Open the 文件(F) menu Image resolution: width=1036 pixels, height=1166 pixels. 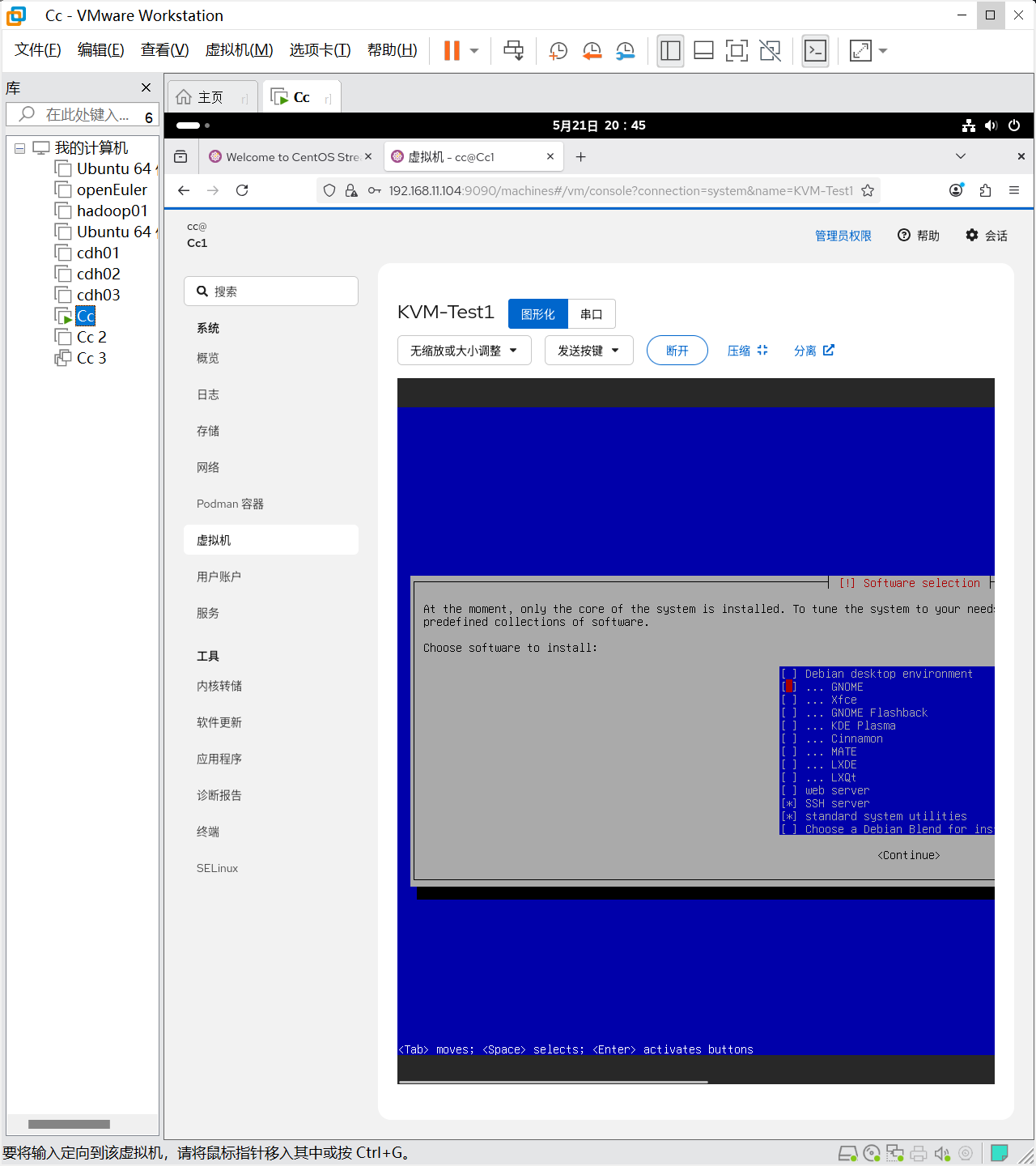(38, 50)
